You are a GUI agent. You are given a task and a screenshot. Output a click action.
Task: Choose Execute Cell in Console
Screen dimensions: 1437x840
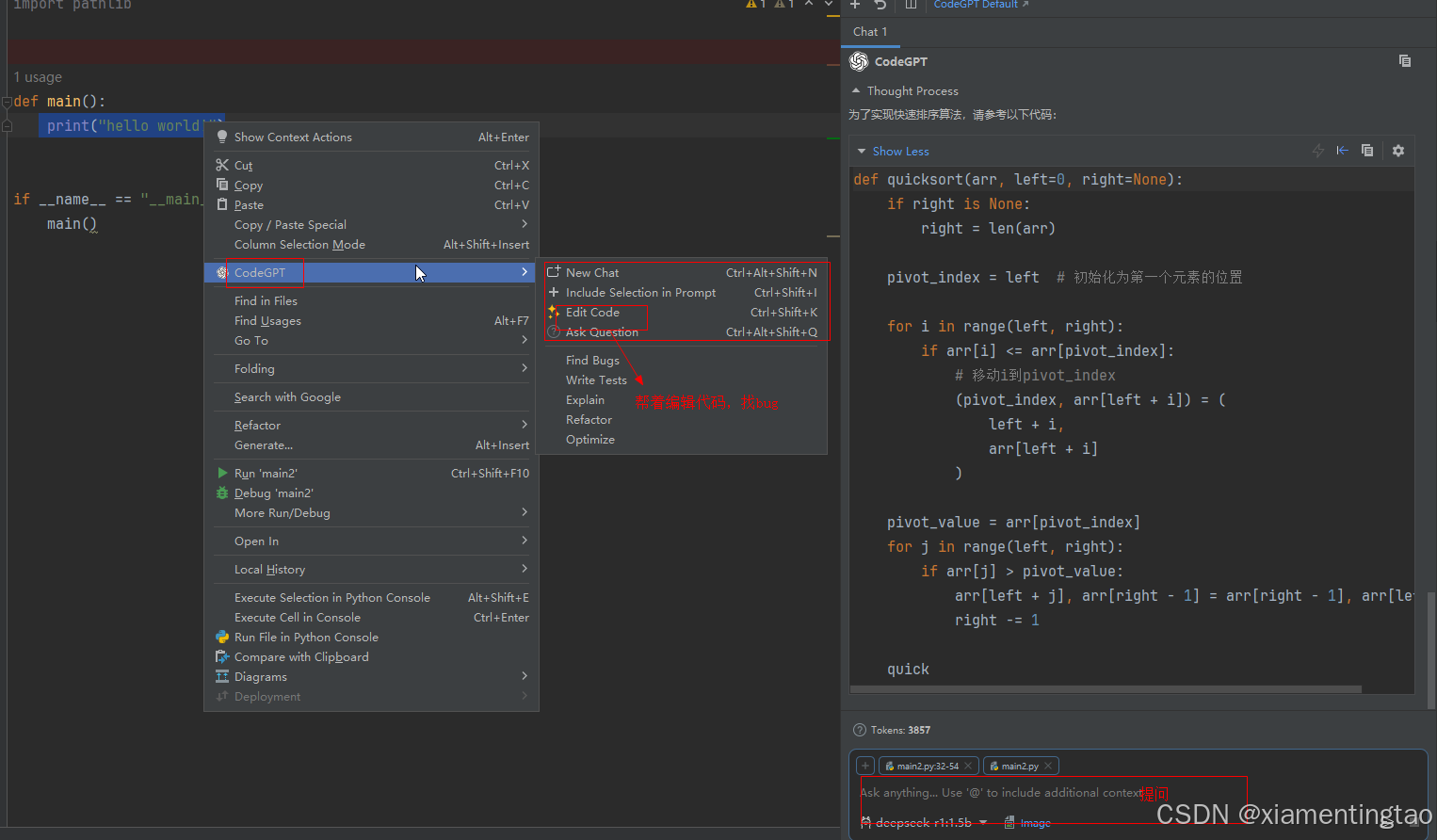(372, 618)
